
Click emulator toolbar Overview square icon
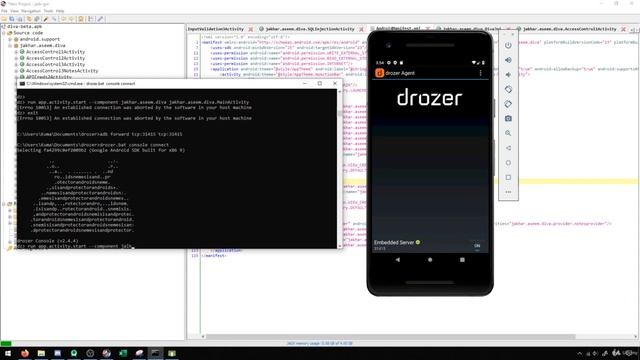pos(508,177)
